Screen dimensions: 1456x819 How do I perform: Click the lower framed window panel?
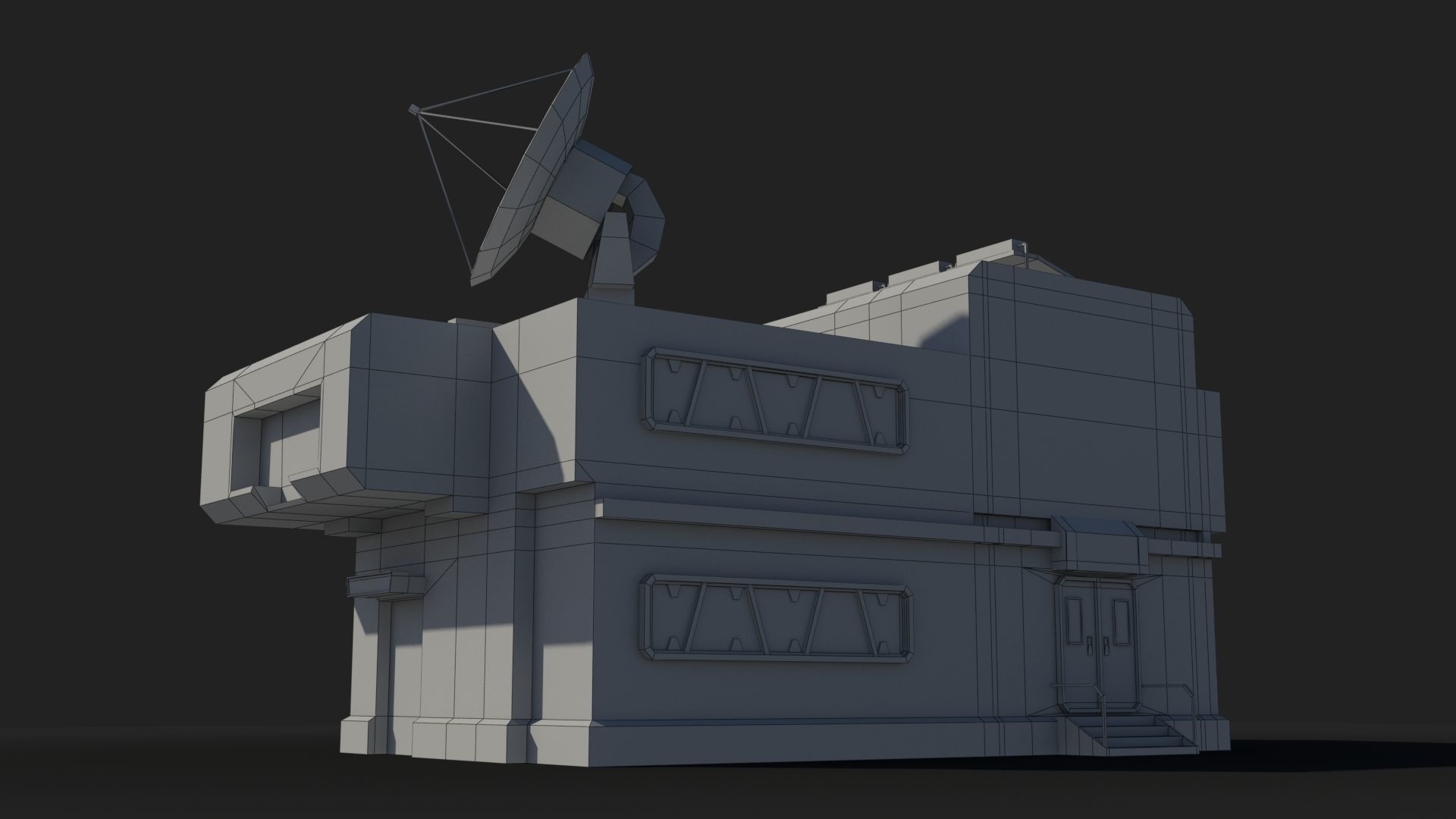pos(777,619)
